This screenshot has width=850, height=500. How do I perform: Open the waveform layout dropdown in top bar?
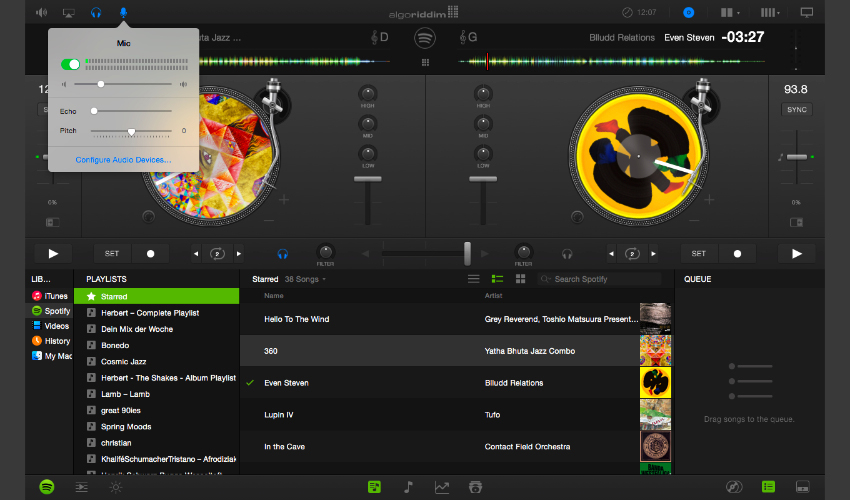click(770, 12)
